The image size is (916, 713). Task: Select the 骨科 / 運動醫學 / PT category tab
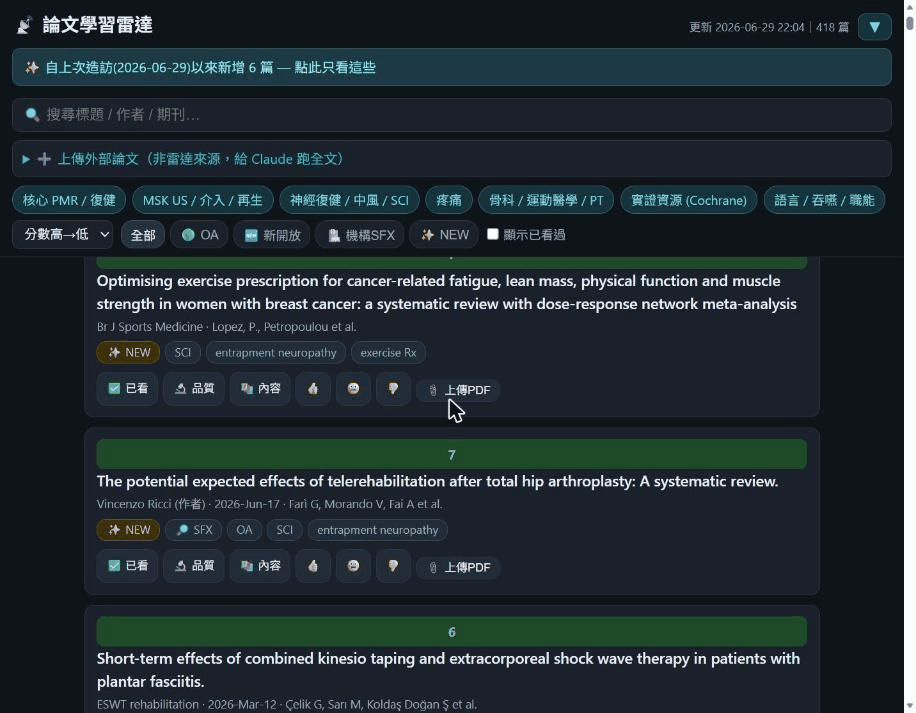pos(546,200)
